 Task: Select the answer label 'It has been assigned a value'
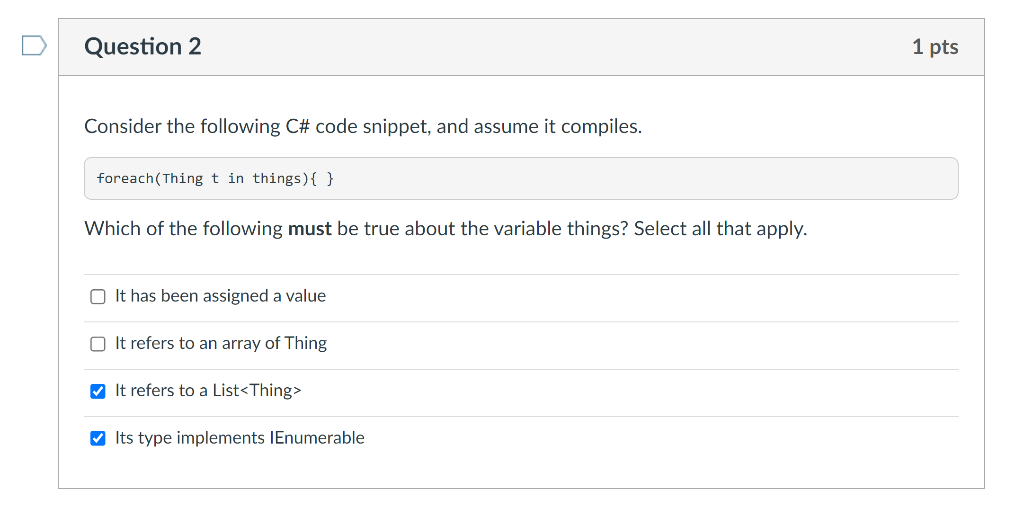(x=220, y=296)
